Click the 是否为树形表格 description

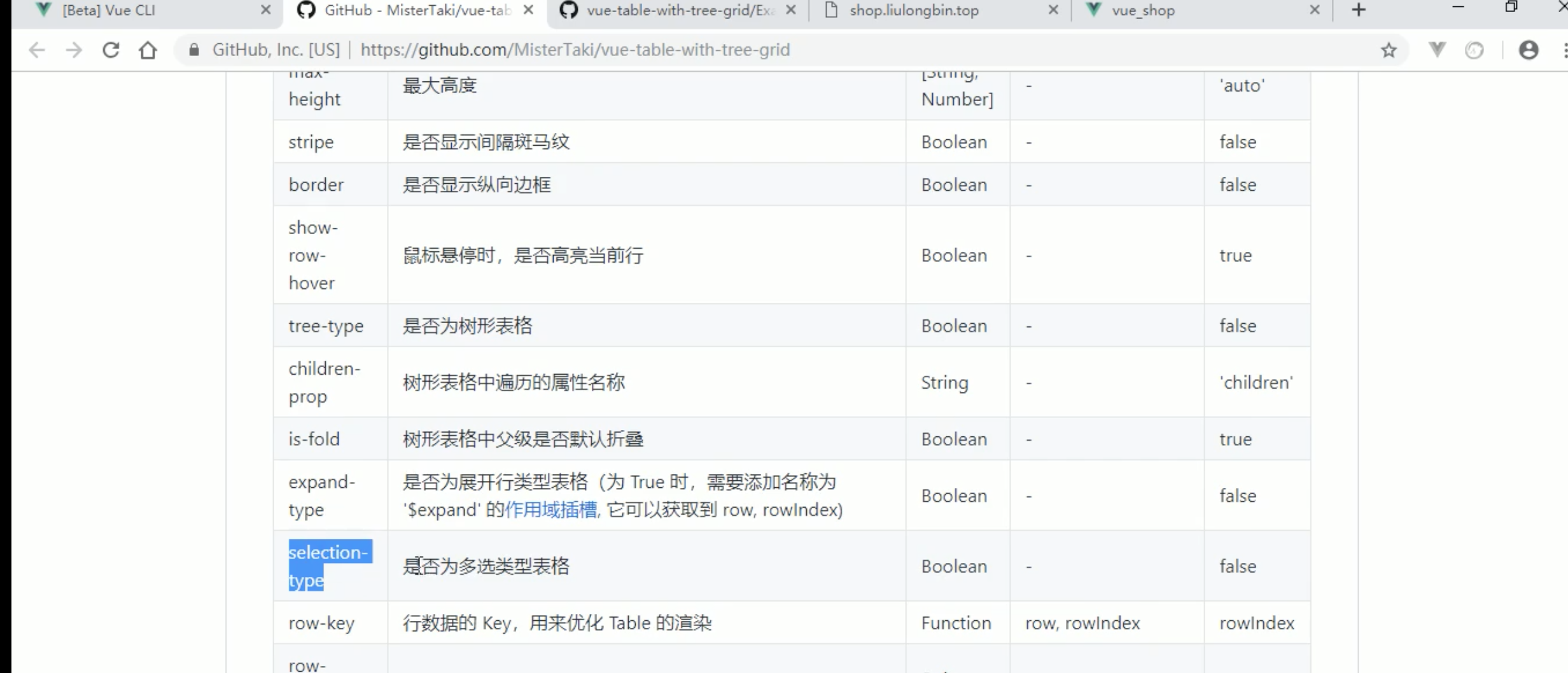[468, 326]
